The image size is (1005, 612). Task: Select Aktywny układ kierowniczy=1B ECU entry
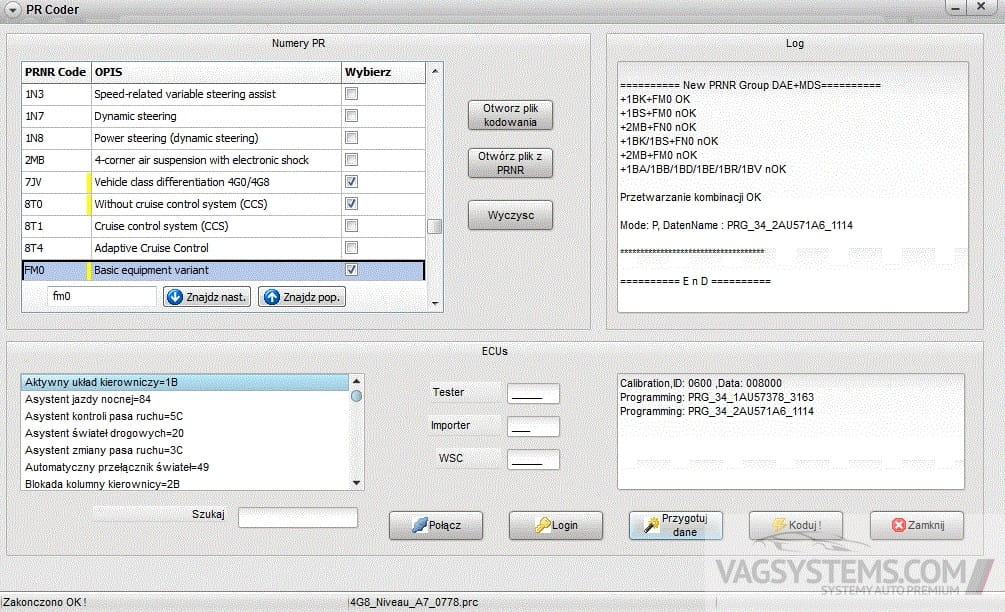pos(185,383)
